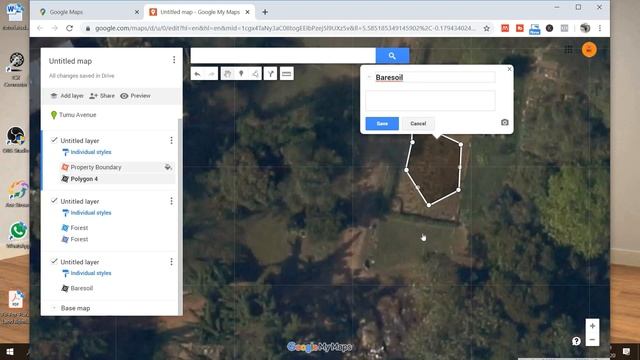Click the map search box

click(x=283, y=56)
